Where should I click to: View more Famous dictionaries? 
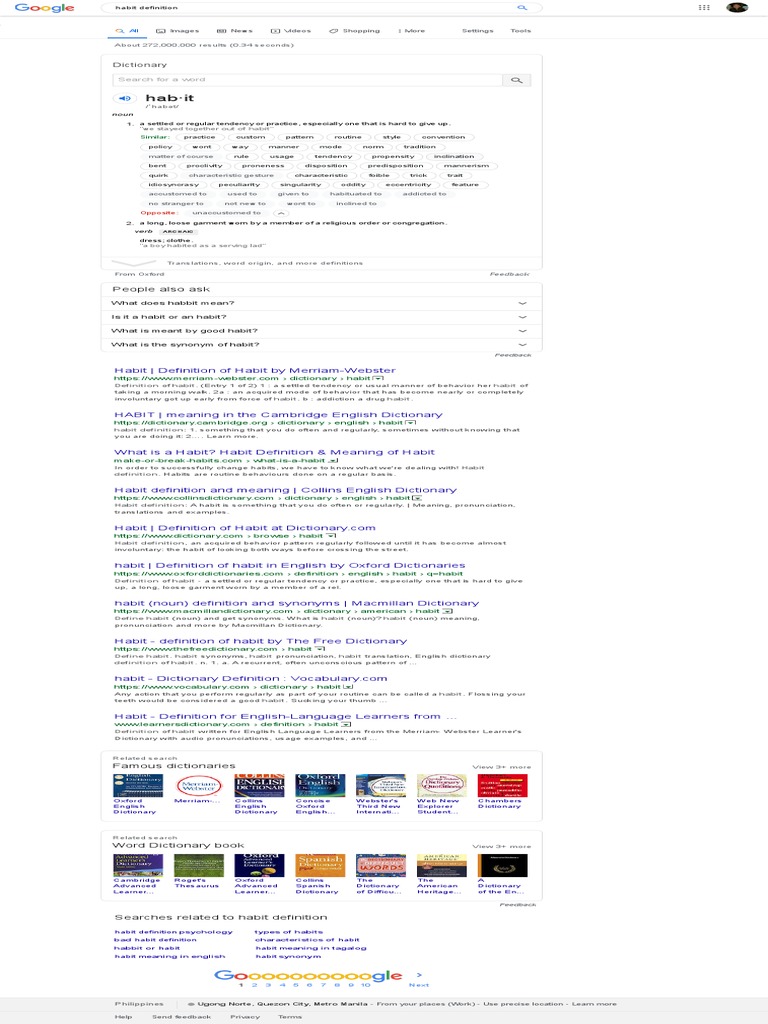(502, 767)
